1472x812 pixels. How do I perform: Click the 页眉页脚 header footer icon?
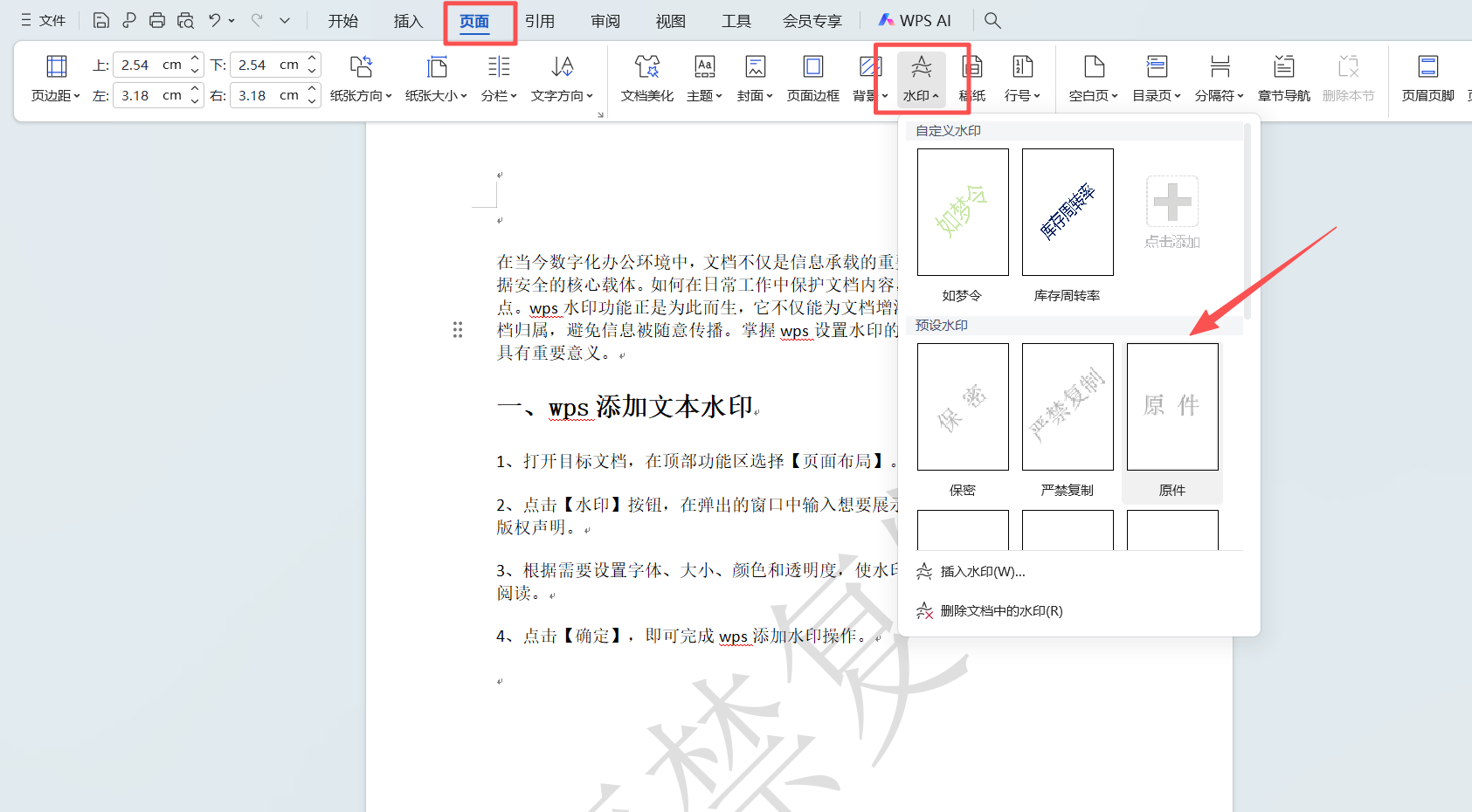(x=1428, y=79)
